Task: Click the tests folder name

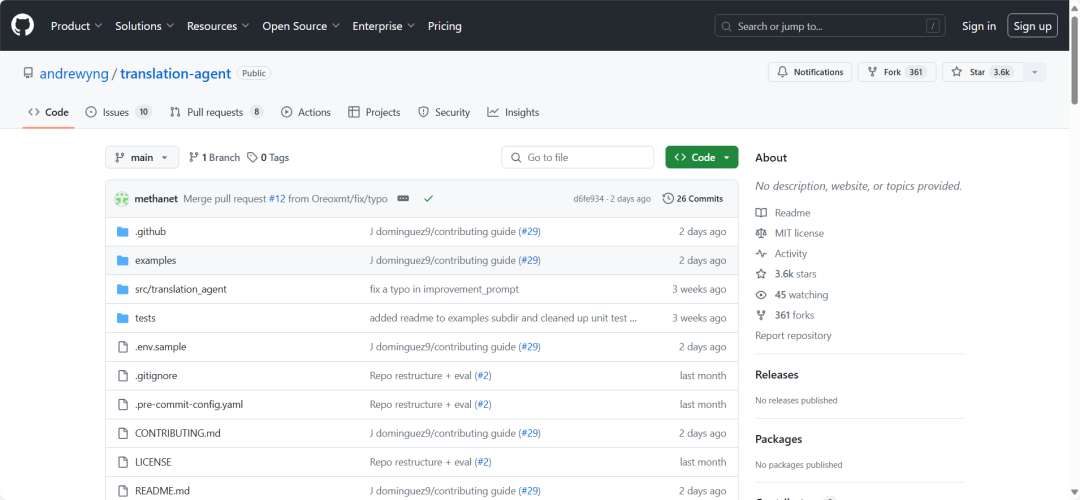Action: pos(145,318)
